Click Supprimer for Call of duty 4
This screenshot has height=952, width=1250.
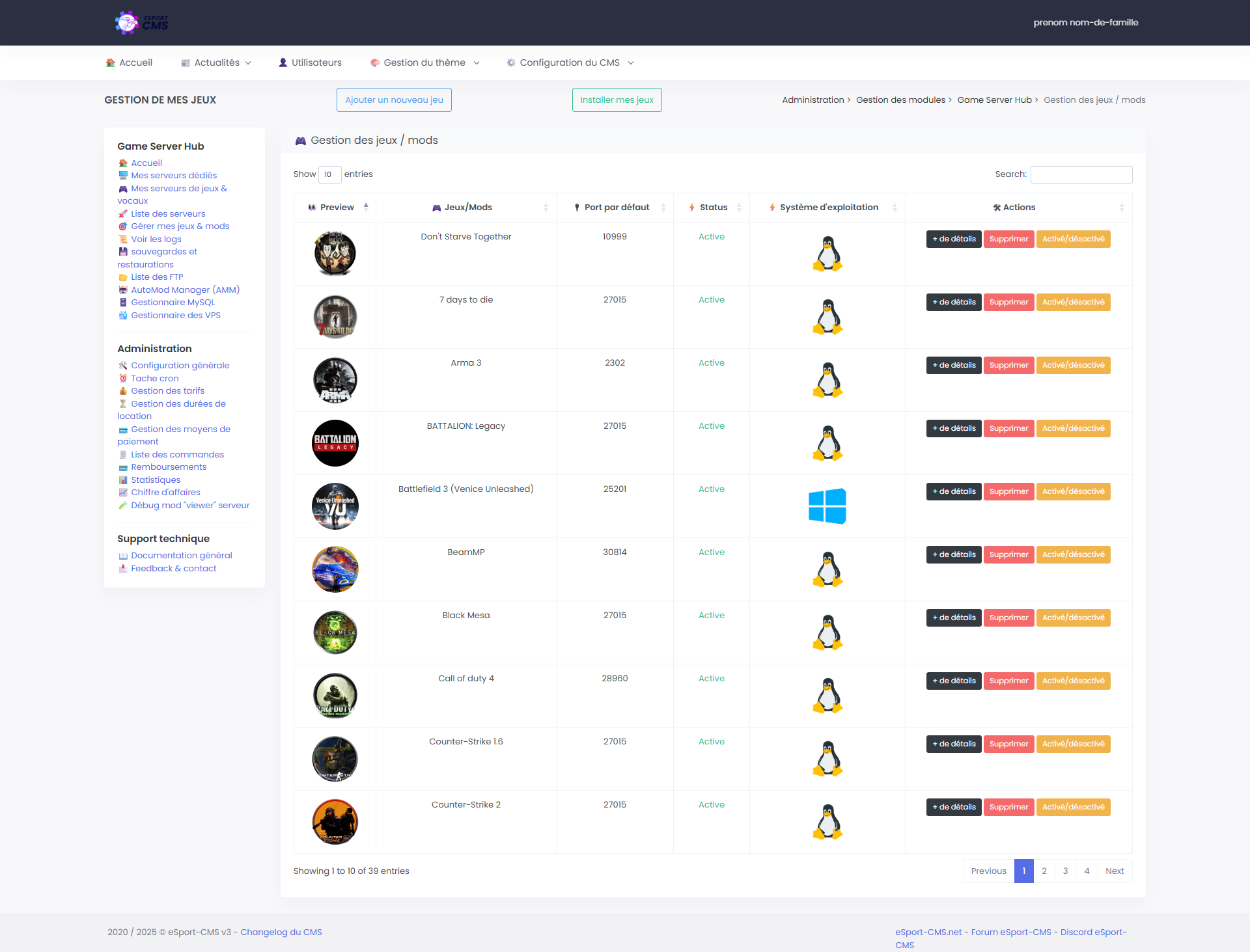coord(1008,681)
